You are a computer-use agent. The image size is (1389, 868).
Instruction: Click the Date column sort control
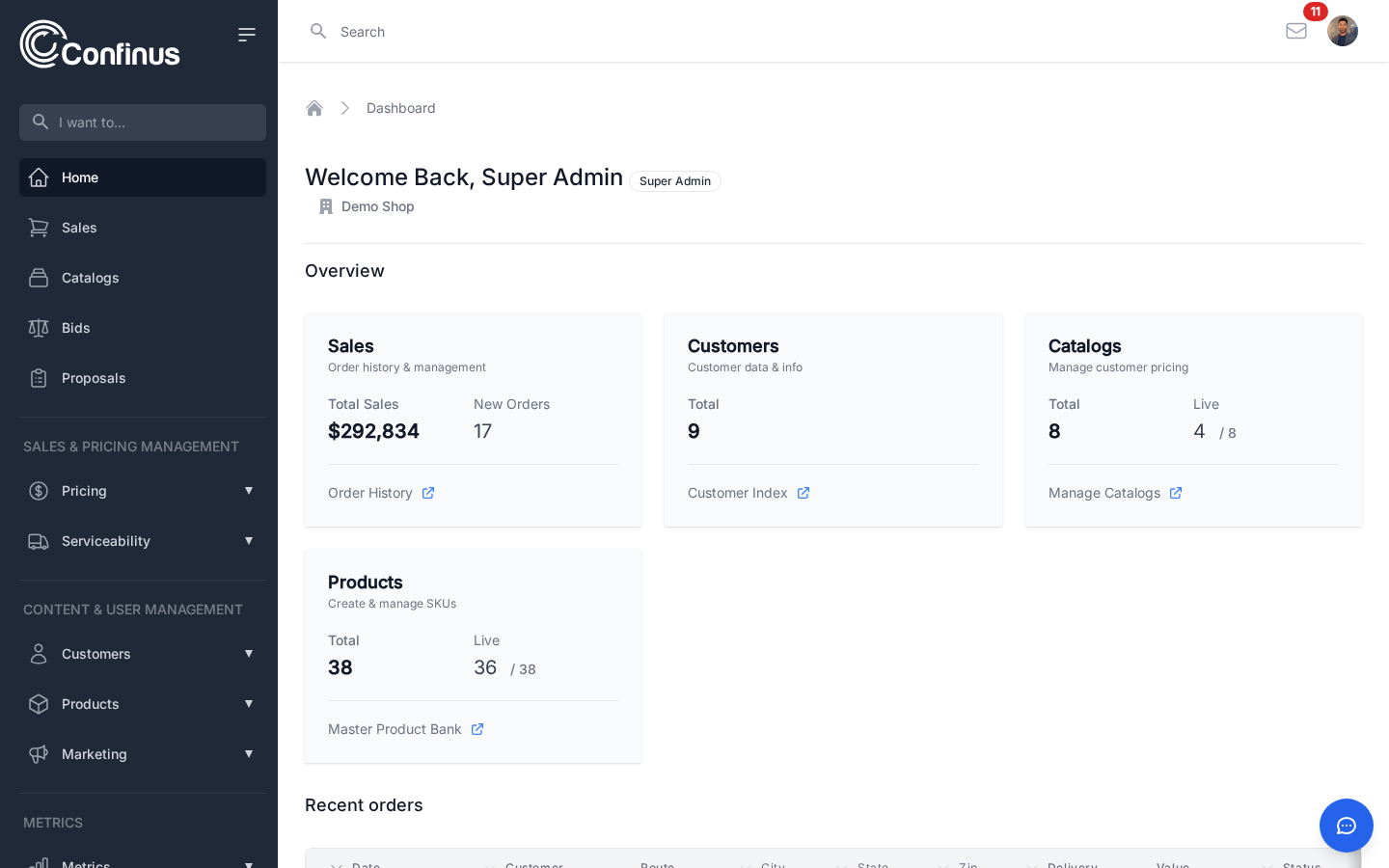[336, 865]
